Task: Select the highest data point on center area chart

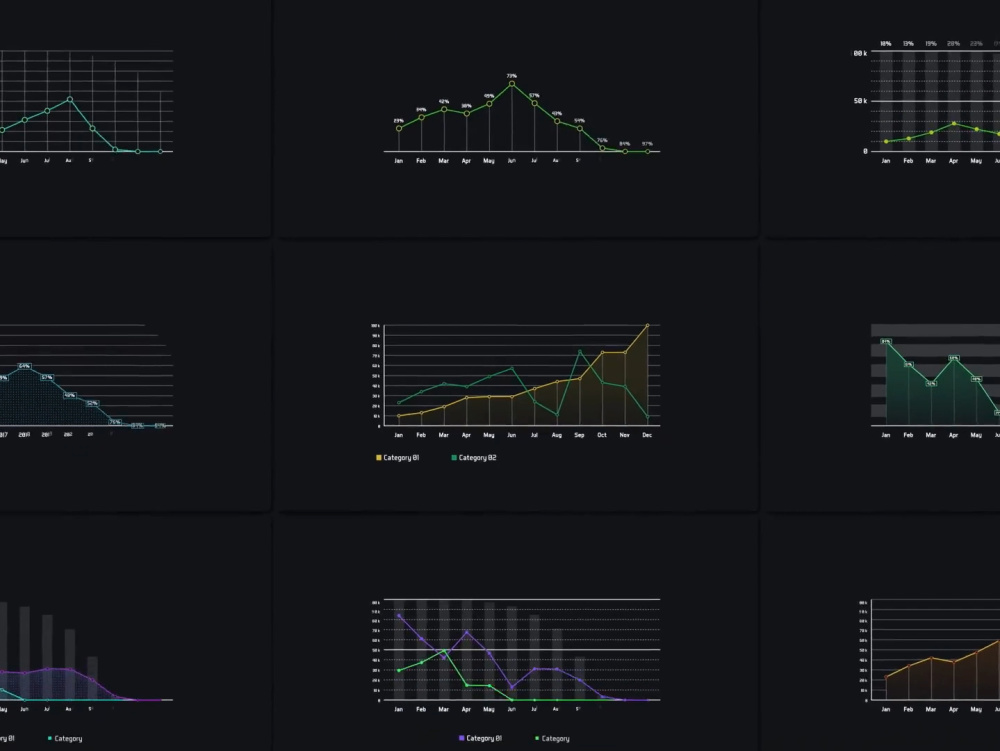Action: (x=648, y=325)
